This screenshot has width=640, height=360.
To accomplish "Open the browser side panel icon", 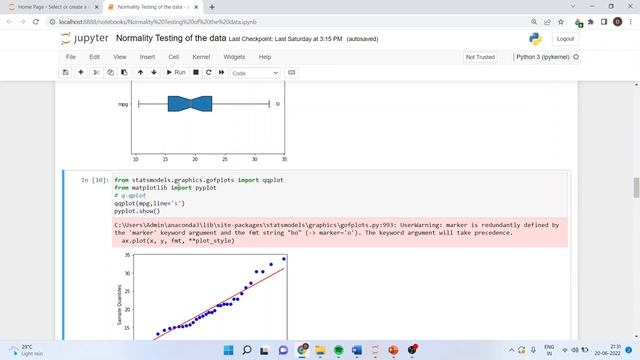I will point(604,22).
